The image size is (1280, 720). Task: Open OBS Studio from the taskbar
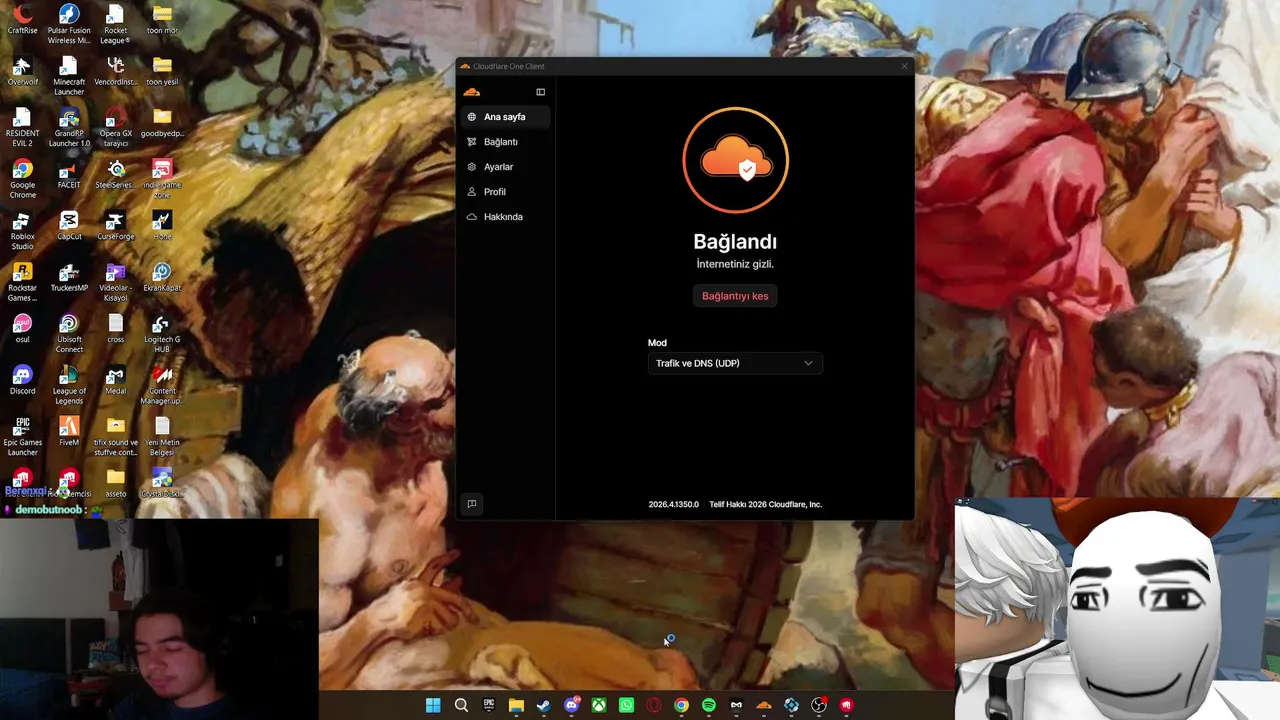[819, 705]
